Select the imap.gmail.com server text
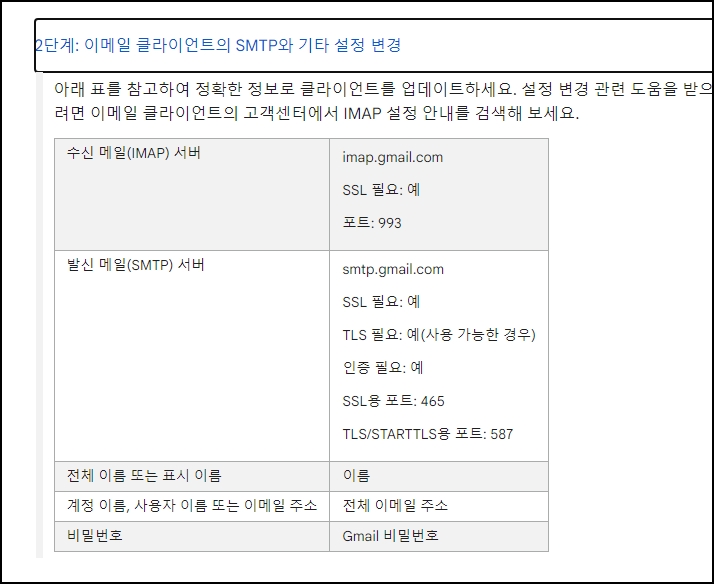 393,157
